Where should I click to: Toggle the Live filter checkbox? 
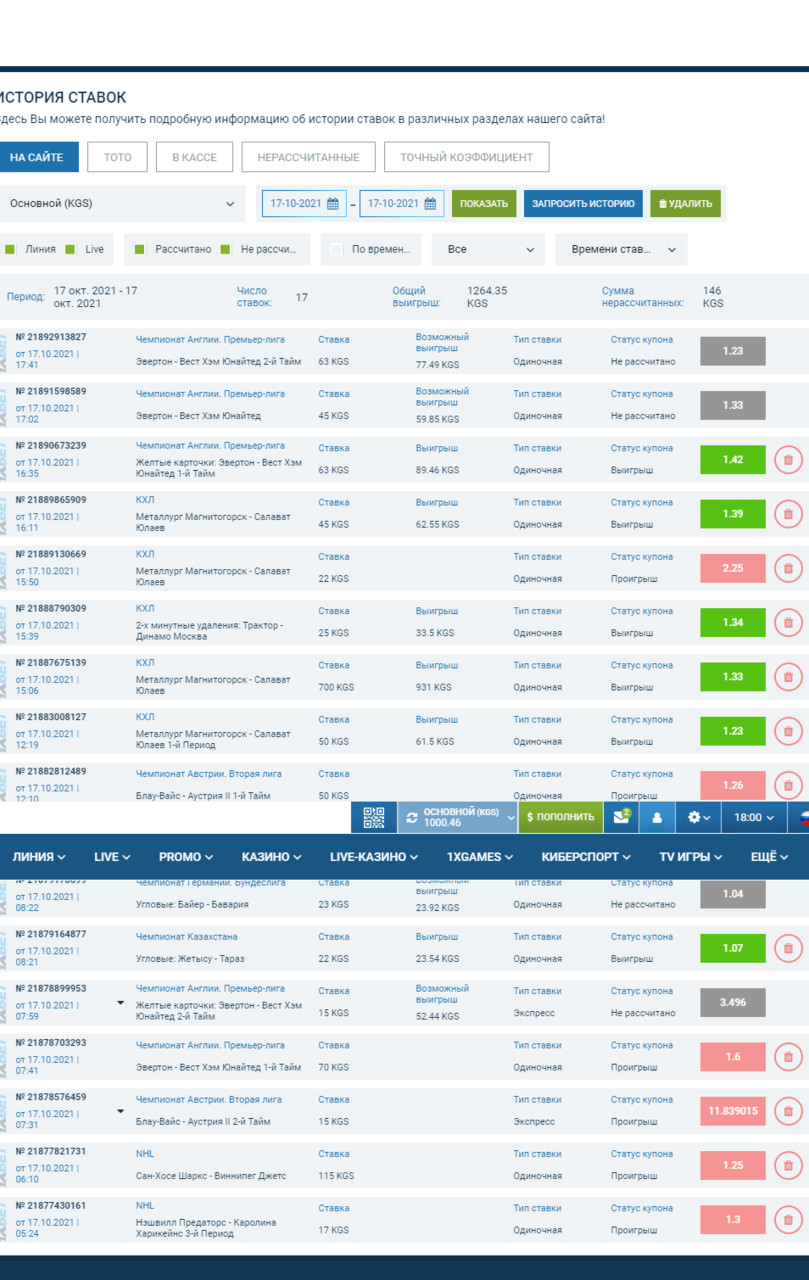(x=70, y=249)
